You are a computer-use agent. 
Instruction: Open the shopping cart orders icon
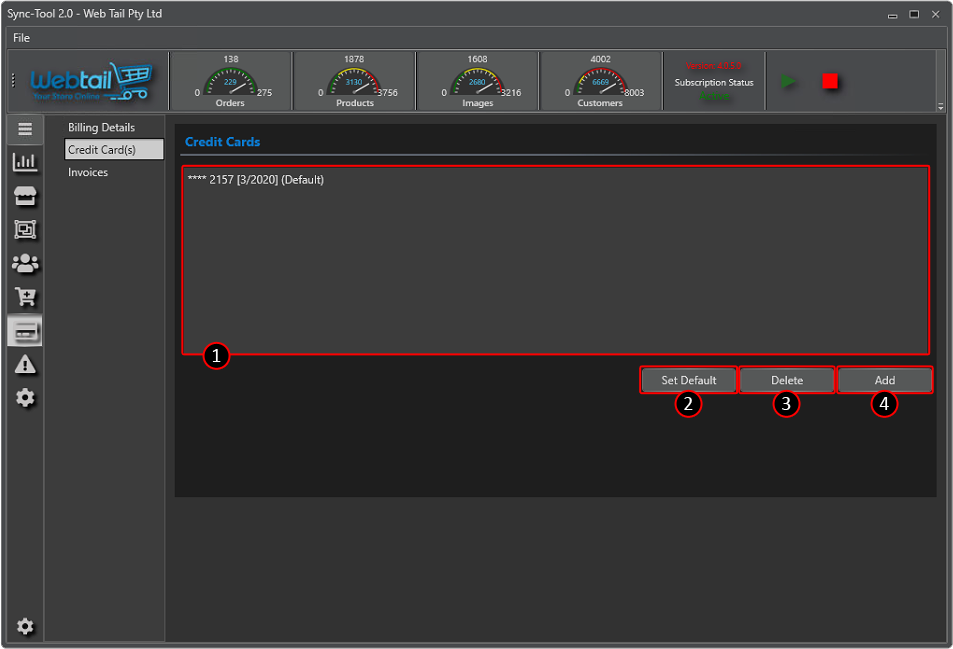[x=25, y=297]
